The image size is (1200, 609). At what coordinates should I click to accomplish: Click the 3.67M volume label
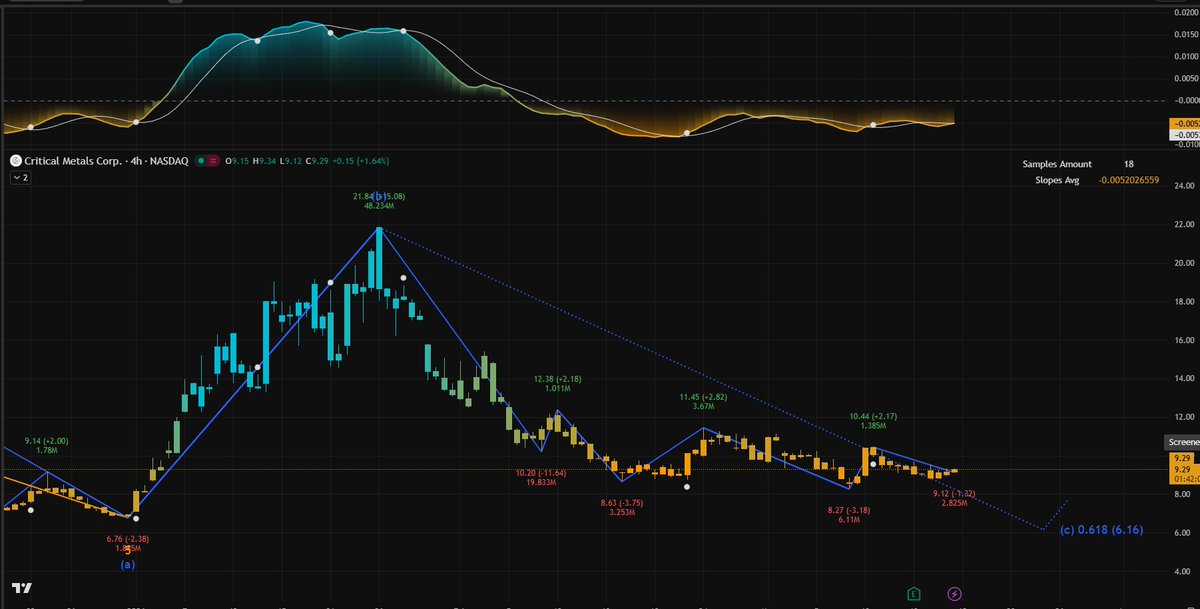tap(704, 406)
